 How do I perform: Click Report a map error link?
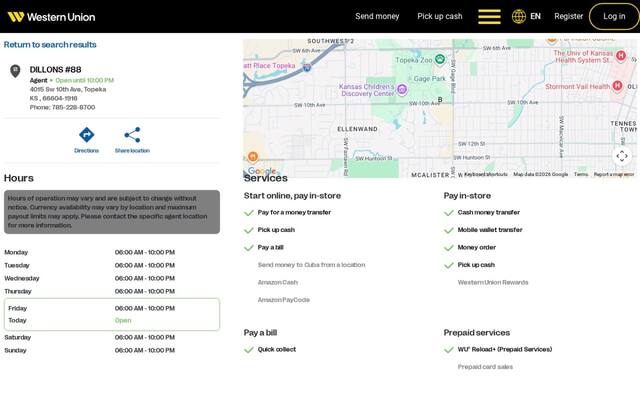[614, 174]
